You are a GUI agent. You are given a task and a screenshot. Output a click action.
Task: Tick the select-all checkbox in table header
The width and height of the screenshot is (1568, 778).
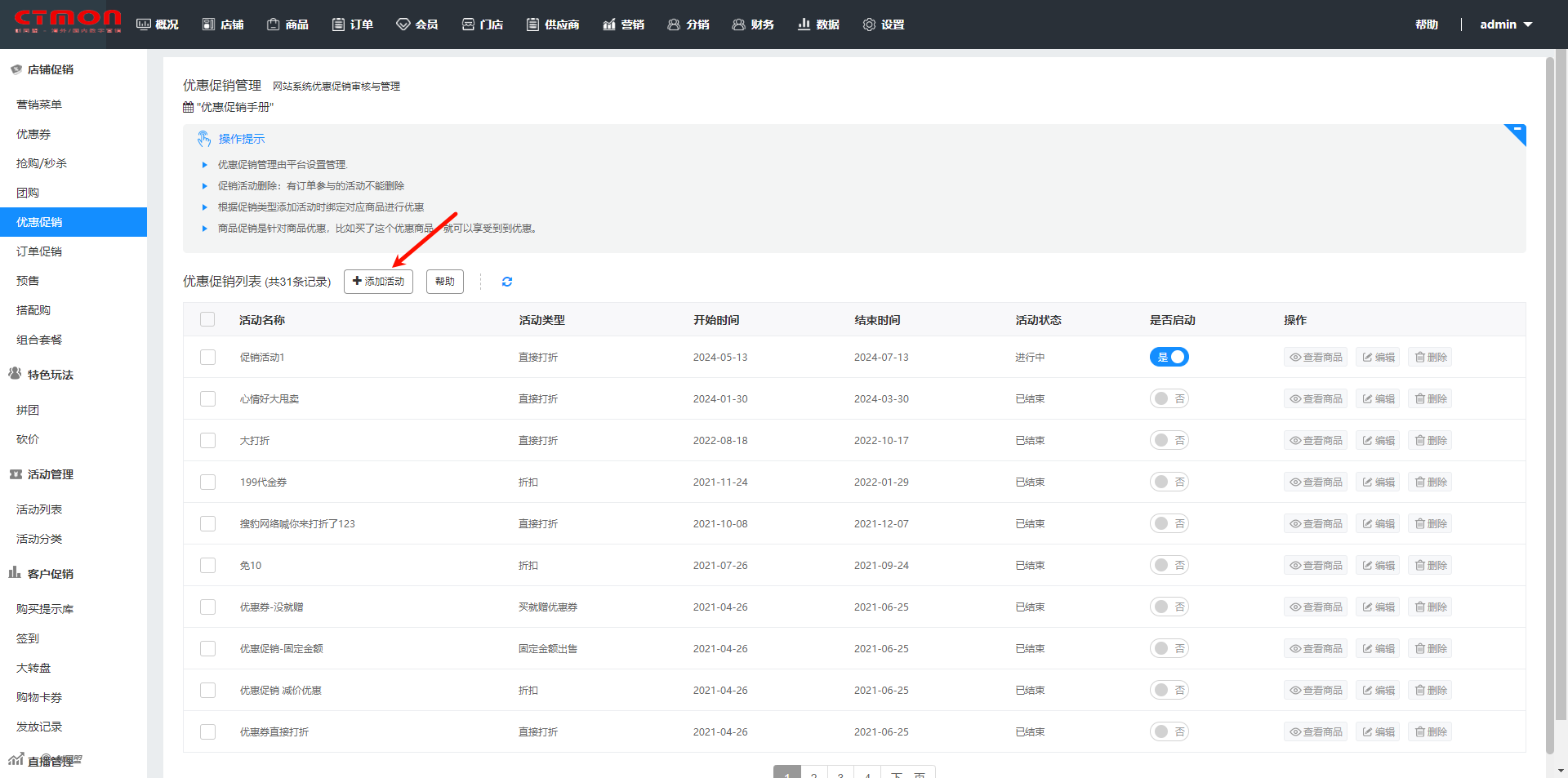point(207,320)
